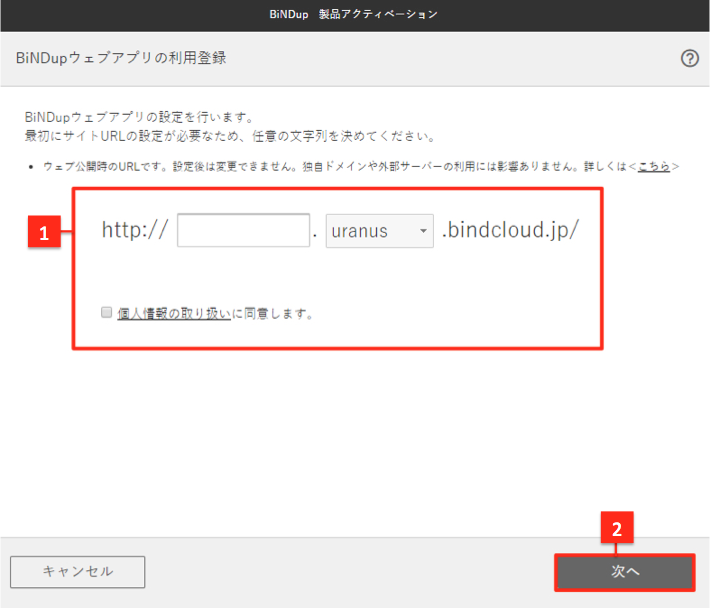Viewport: 710px width, 608px height.
Task: Open the 個人情報の取り扱い link
Action: [174, 313]
